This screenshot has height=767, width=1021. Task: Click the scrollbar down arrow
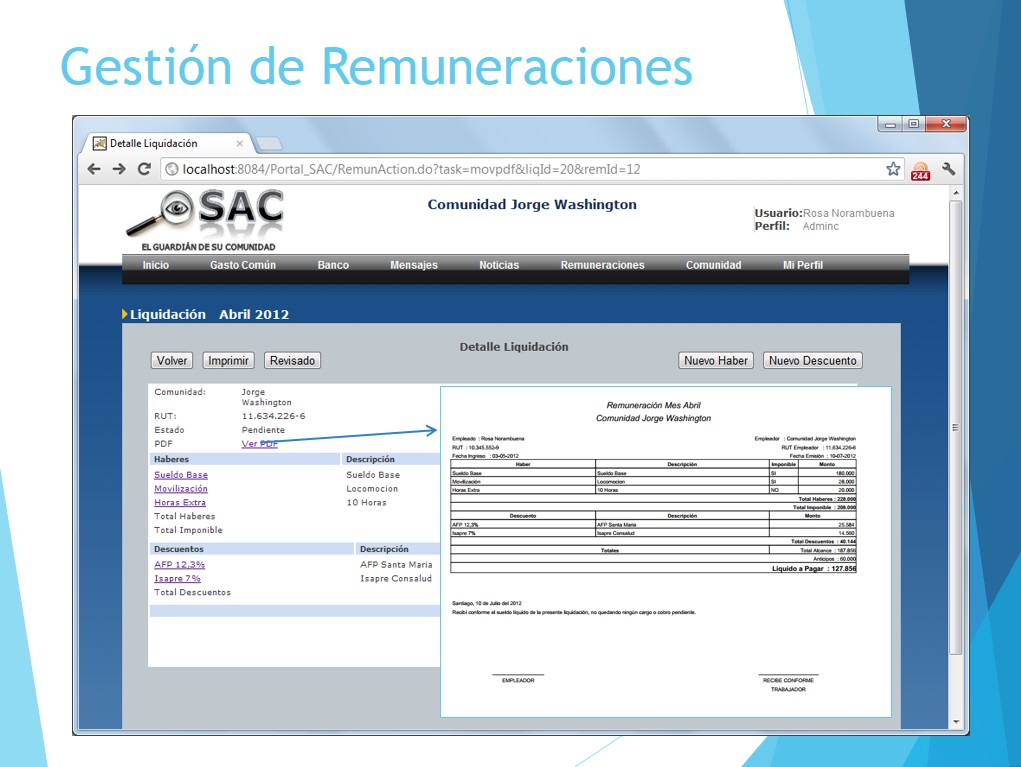pyautogui.click(x=955, y=722)
